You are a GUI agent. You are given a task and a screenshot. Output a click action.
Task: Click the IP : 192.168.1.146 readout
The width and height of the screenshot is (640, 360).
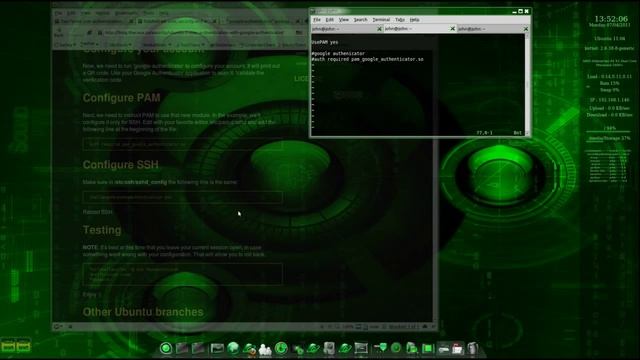pos(609,100)
